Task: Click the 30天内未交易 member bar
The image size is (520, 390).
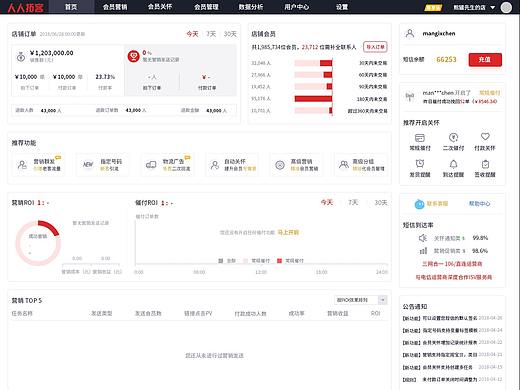Action: (313, 63)
